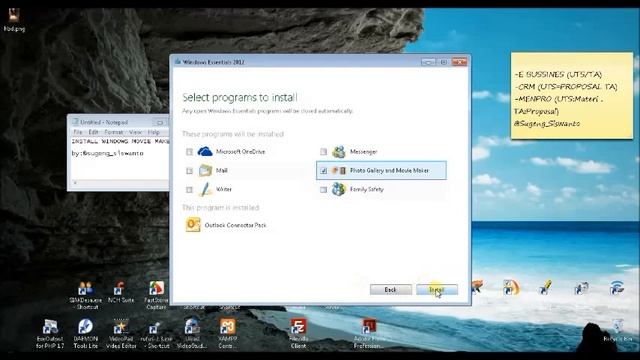The width and height of the screenshot is (640, 360).
Task: Click 'Outlook Connector Pack' label text
Action: click(x=236, y=225)
